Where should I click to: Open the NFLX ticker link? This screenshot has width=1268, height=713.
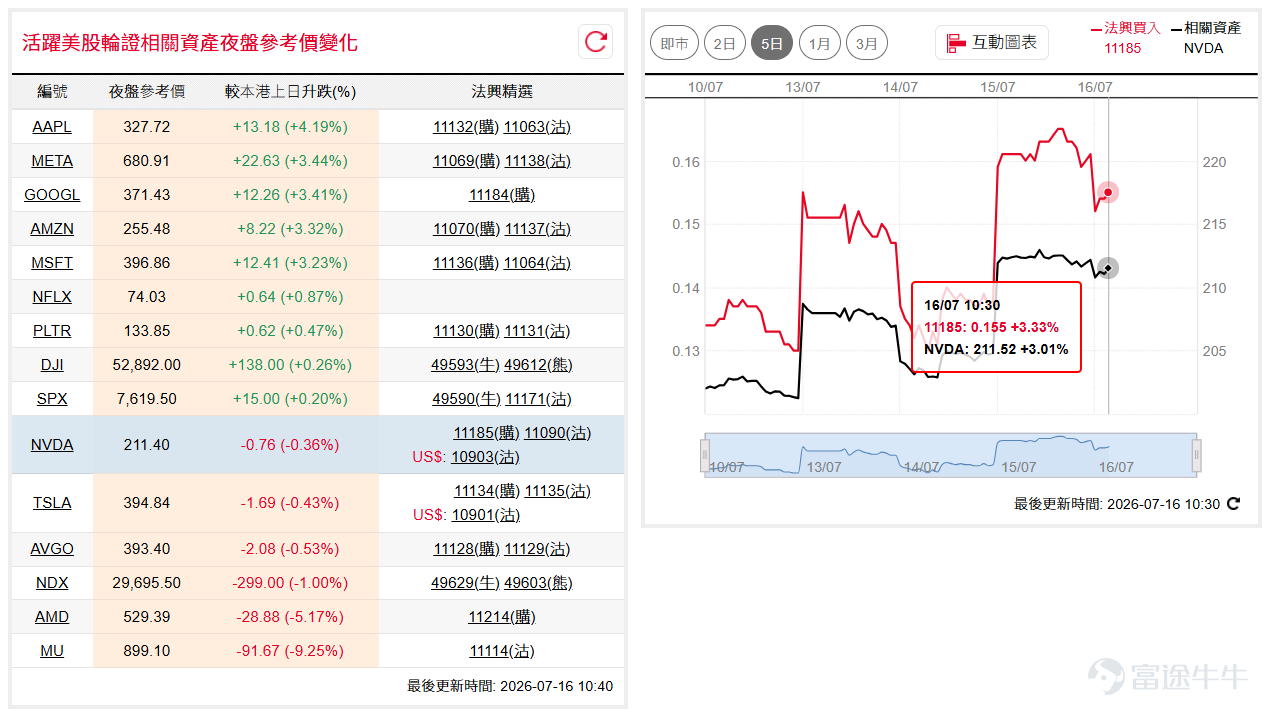click(52, 297)
